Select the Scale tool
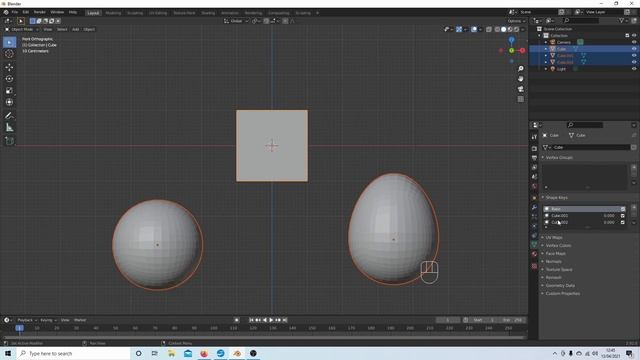This screenshot has width=640, height=360. point(9,91)
